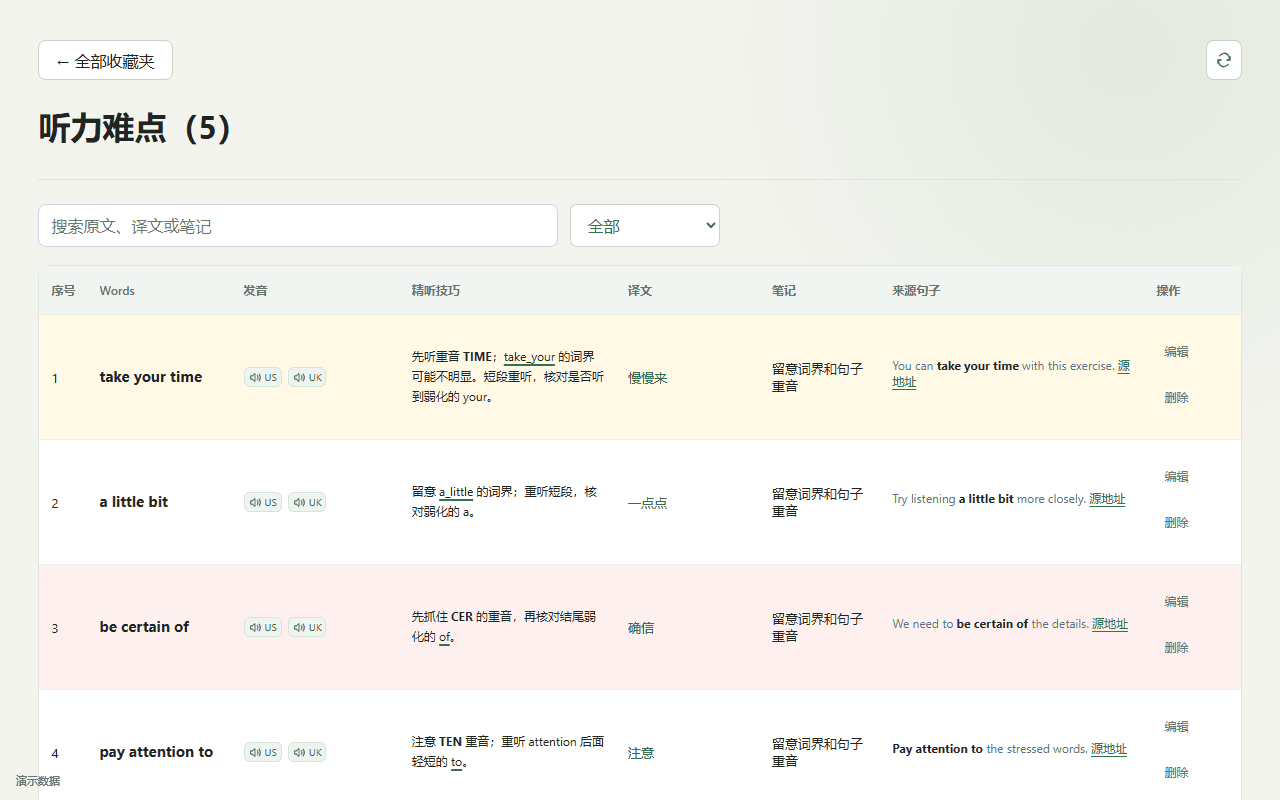
Task: Play UK pronunciation for take your time
Action: click(x=307, y=377)
